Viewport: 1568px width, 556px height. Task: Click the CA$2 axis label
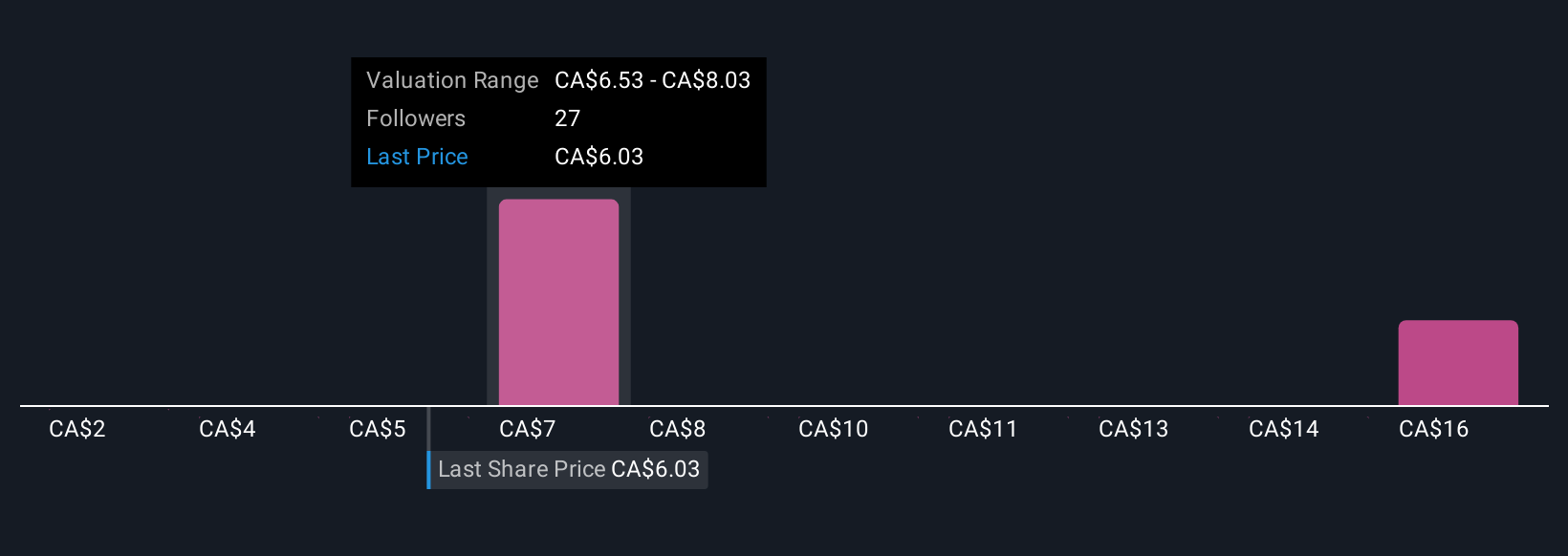pos(77,429)
